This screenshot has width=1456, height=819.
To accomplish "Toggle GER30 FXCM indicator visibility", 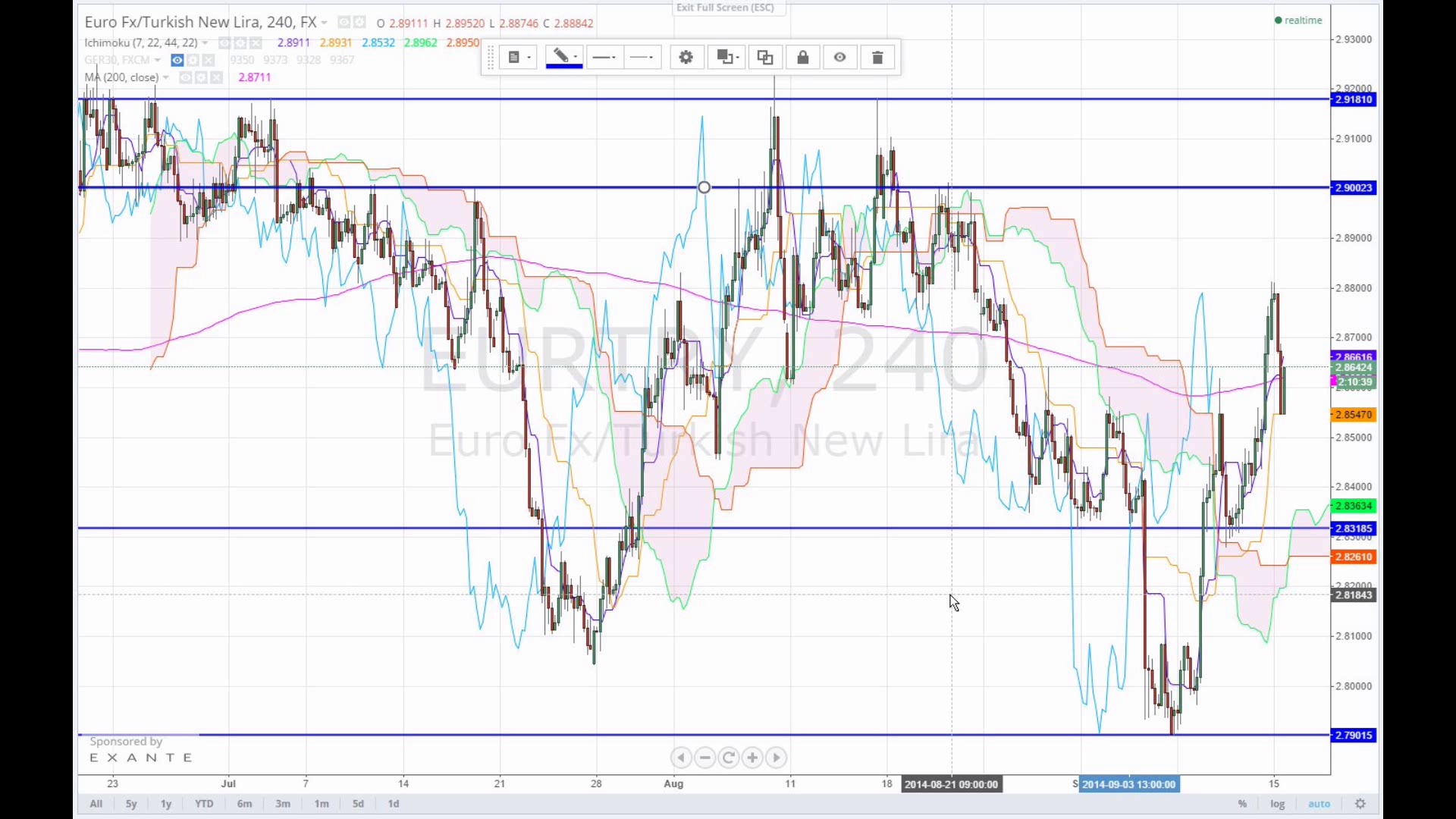I will pos(177,60).
